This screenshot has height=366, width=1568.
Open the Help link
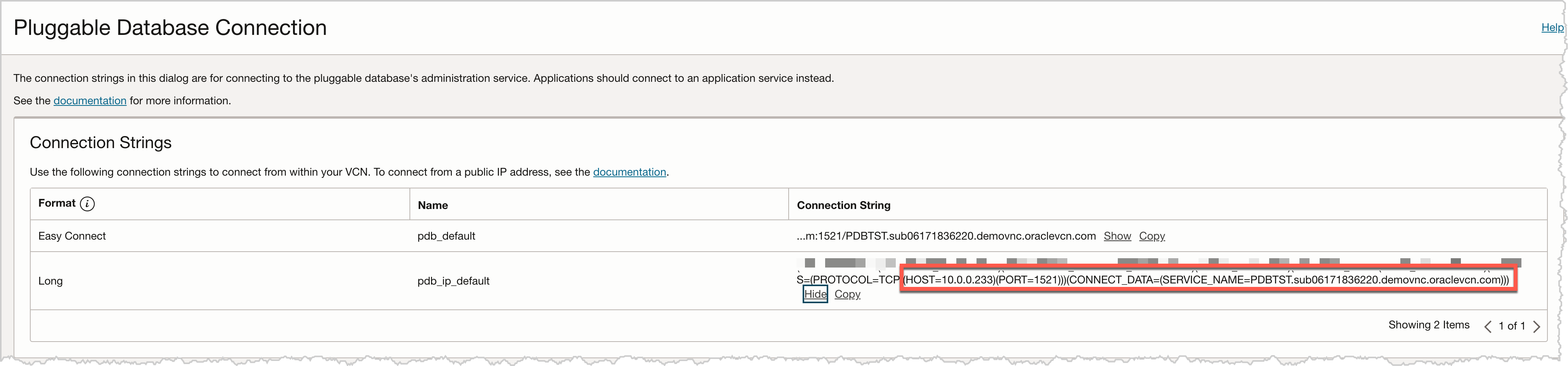click(x=1552, y=28)
